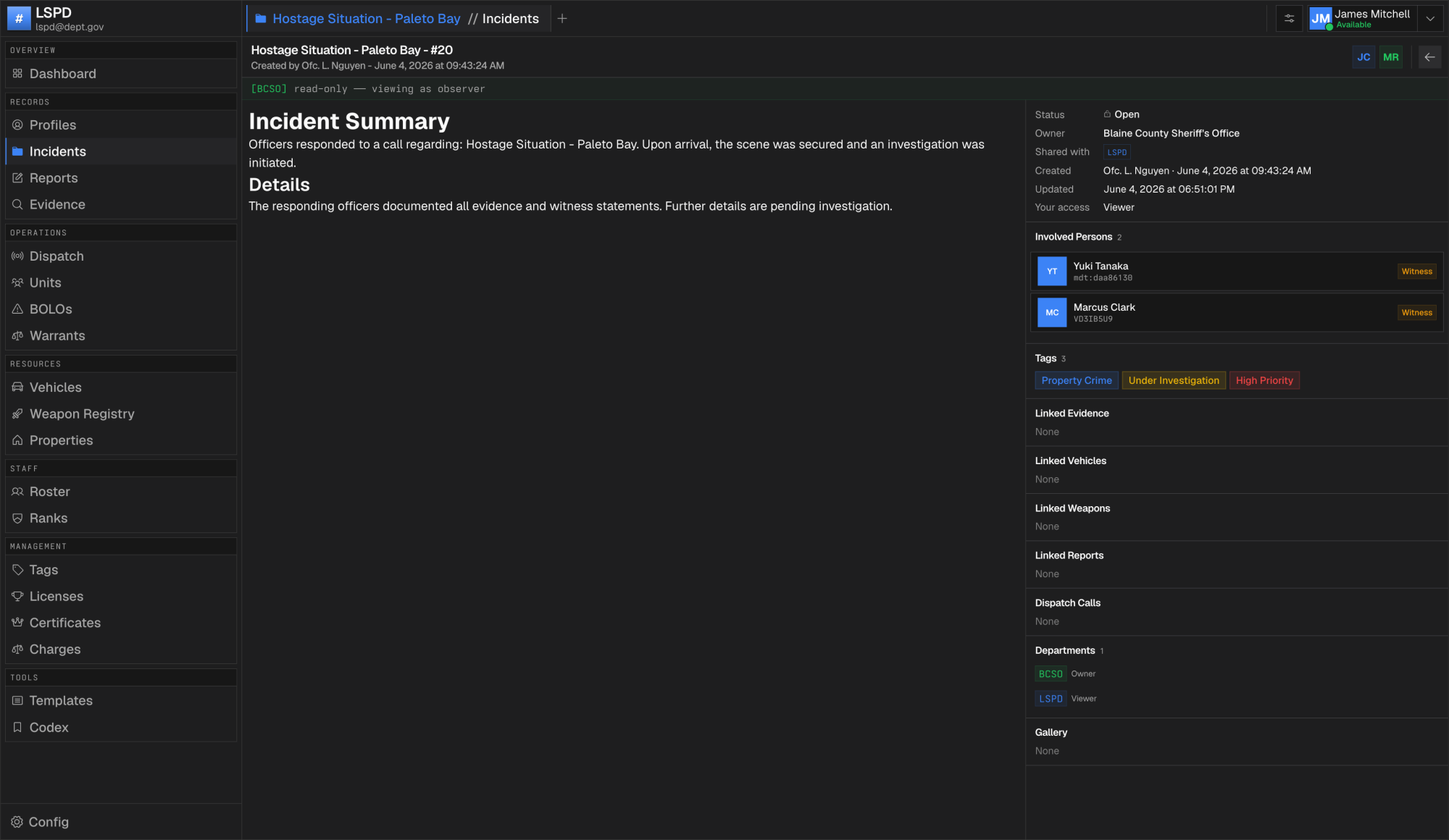The width and height of the screenshot is (1449, 840).
Task: Click the JM profile avatar
Action: point(1320,19)
